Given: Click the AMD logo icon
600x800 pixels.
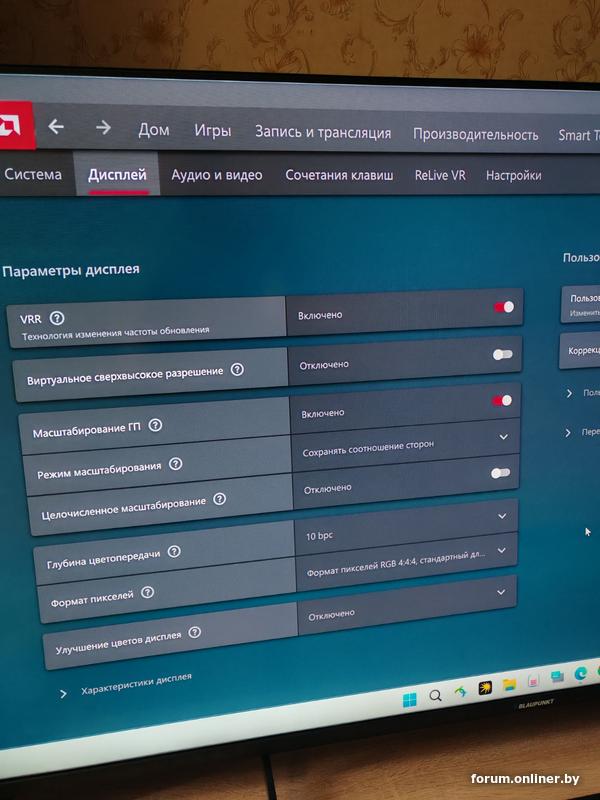Looking at the screenshot, I should [x=15, y=126].
